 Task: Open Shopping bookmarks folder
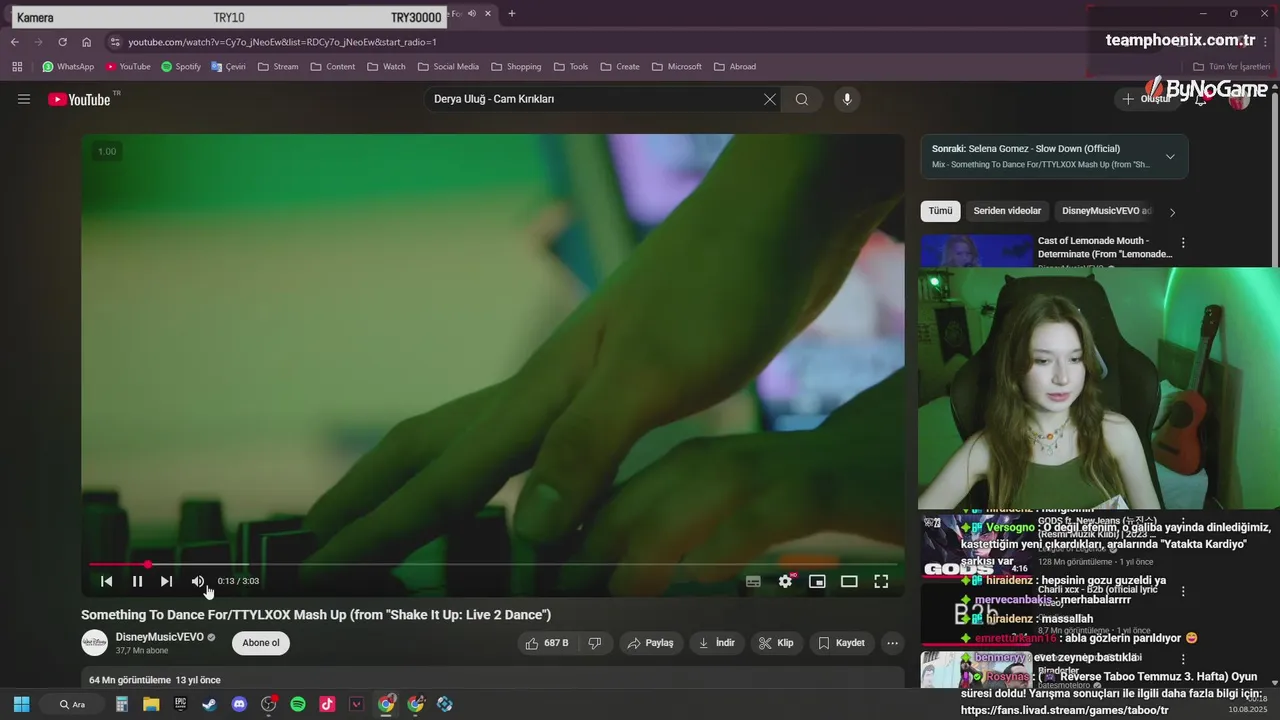point(515,67)
